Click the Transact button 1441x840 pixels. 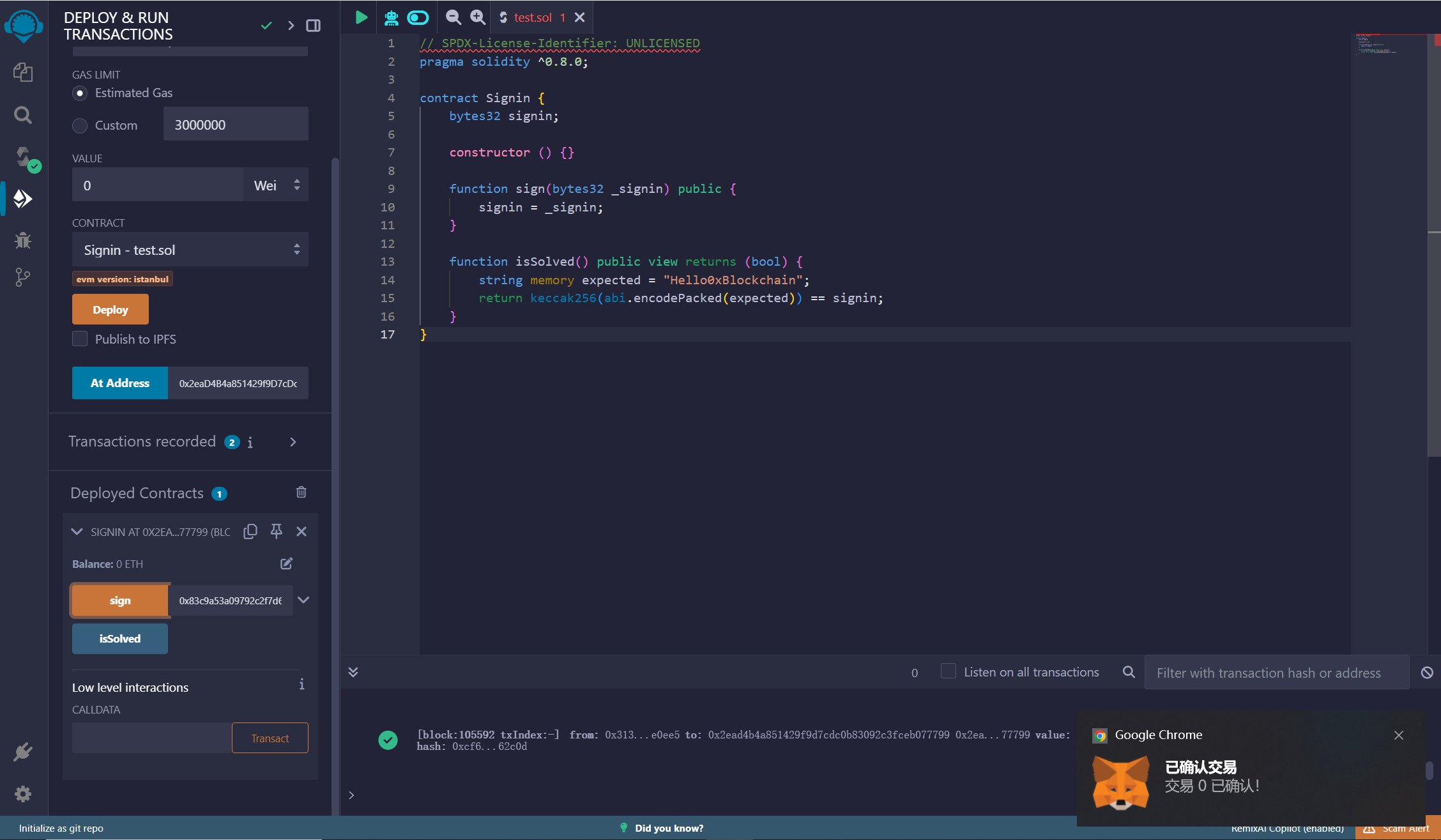click(x=270, y=738)
